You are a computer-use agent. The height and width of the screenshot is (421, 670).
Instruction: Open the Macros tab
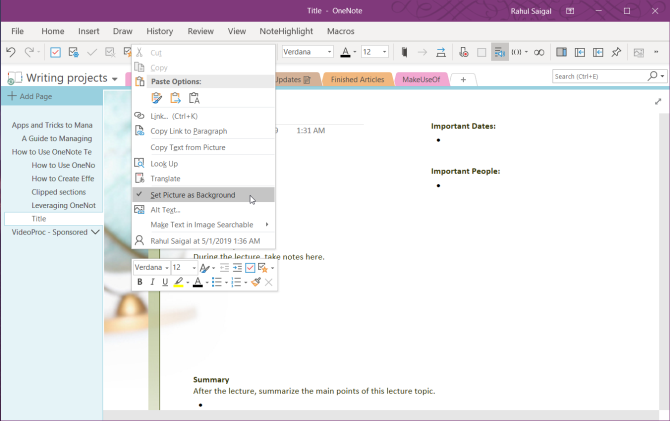(341, 31)
